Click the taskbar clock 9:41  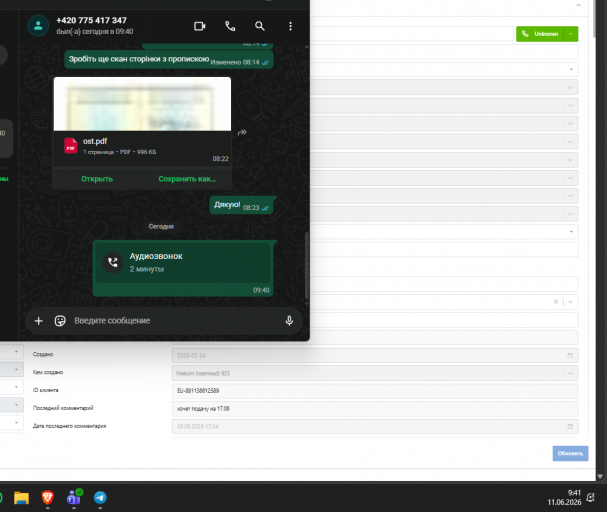point(574,493)
